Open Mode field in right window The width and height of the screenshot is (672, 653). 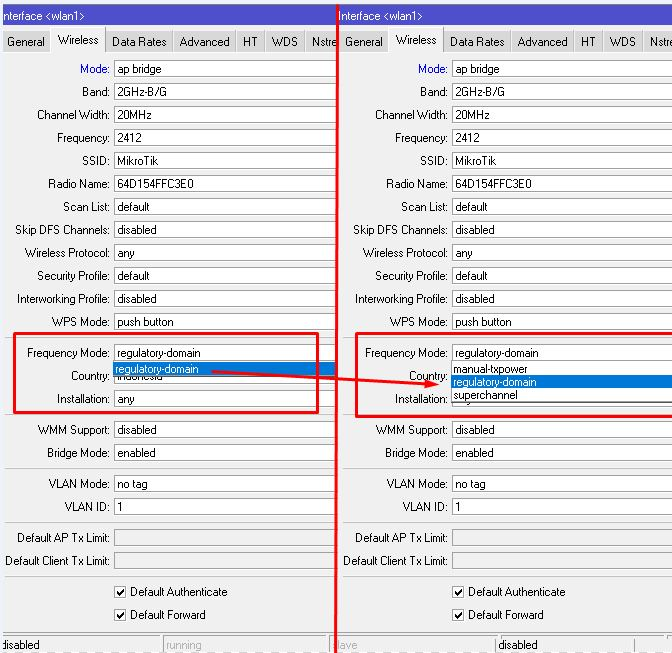(x=562, y=69)
